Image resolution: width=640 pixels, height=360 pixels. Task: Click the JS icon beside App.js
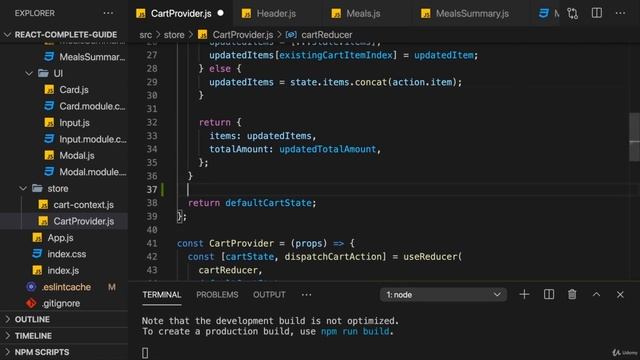[37, 238]
